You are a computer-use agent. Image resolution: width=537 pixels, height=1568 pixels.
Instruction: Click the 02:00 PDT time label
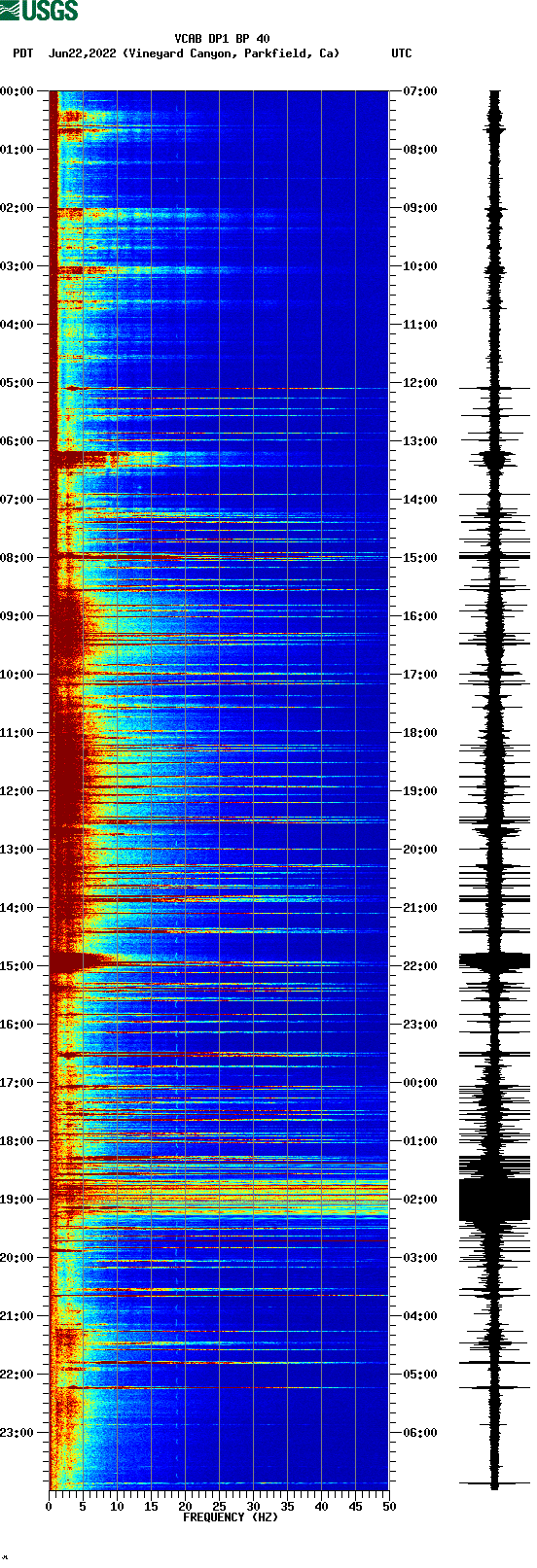tap(17, 208)
